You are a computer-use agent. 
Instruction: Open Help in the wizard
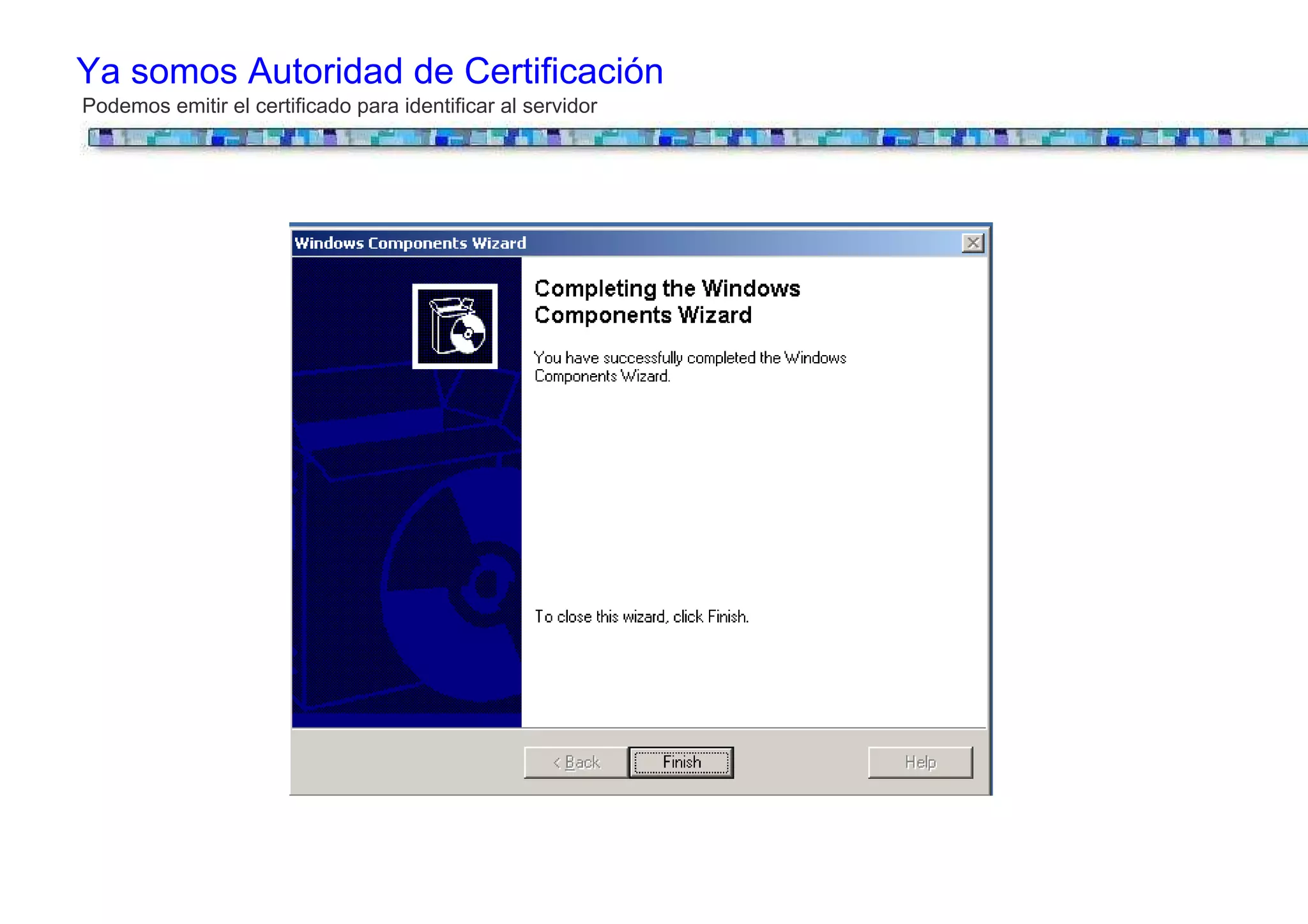point(920,762)
